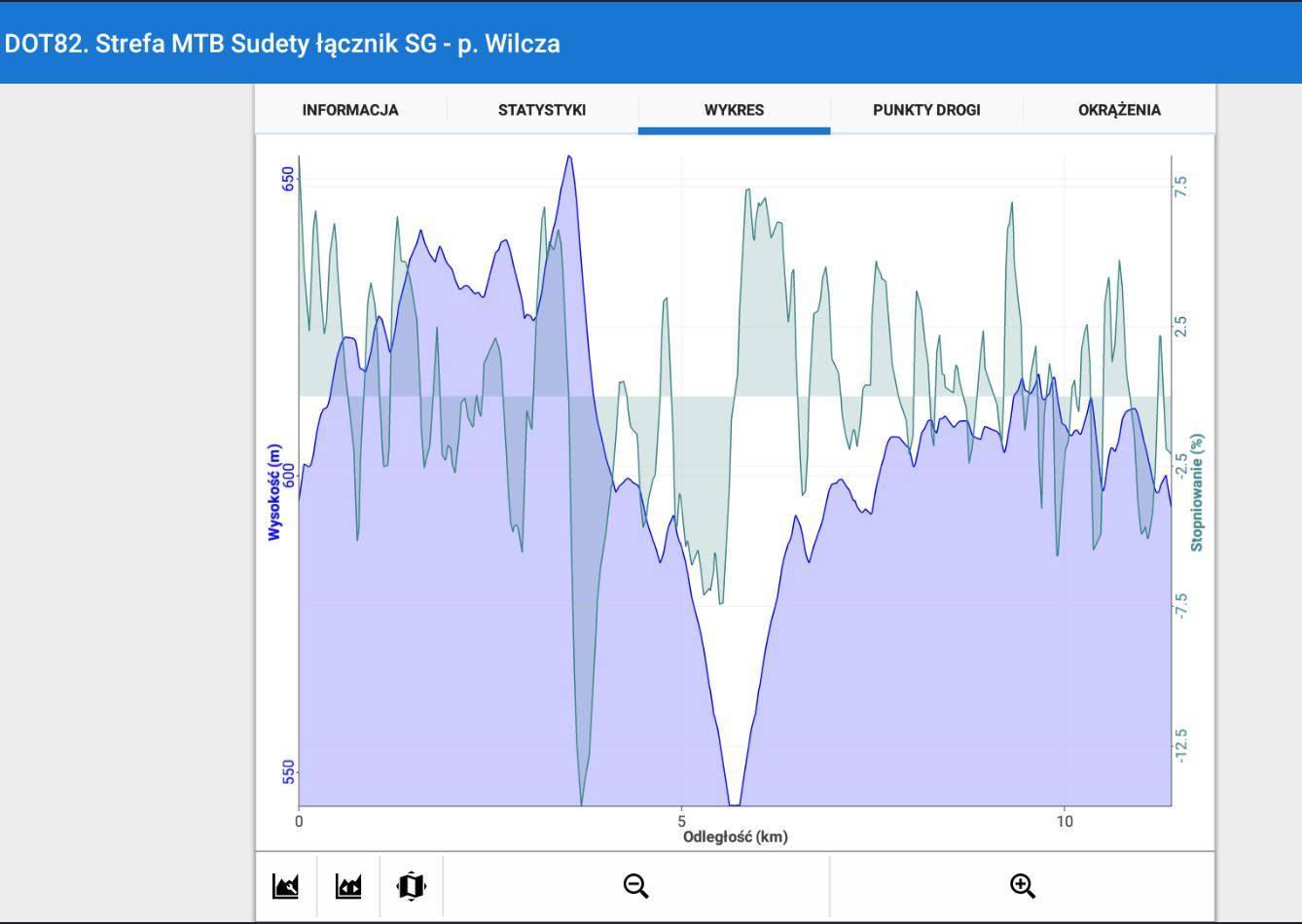This screenshot has height=924, width=1302.
Task: Click the 650 elevation axis tick label
Action: [x=288, y=178]
